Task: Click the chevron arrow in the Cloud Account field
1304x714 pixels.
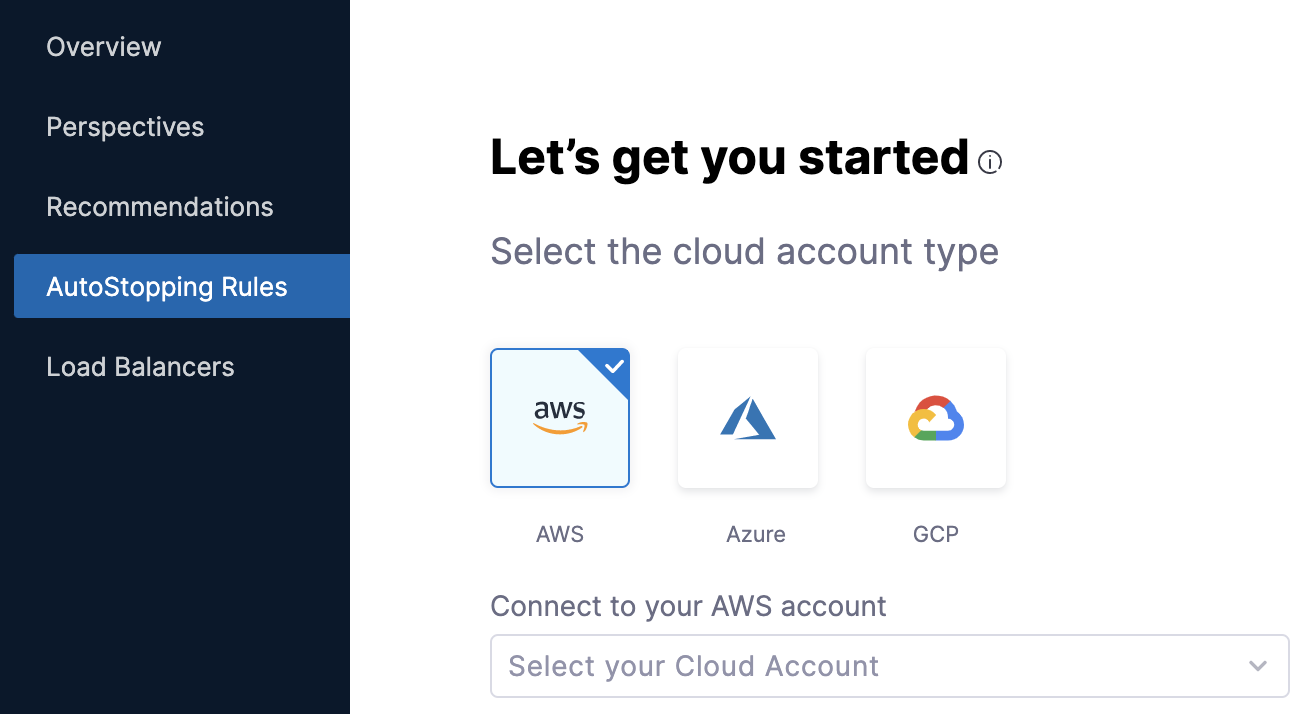Action: click(x=1258, y=666)
